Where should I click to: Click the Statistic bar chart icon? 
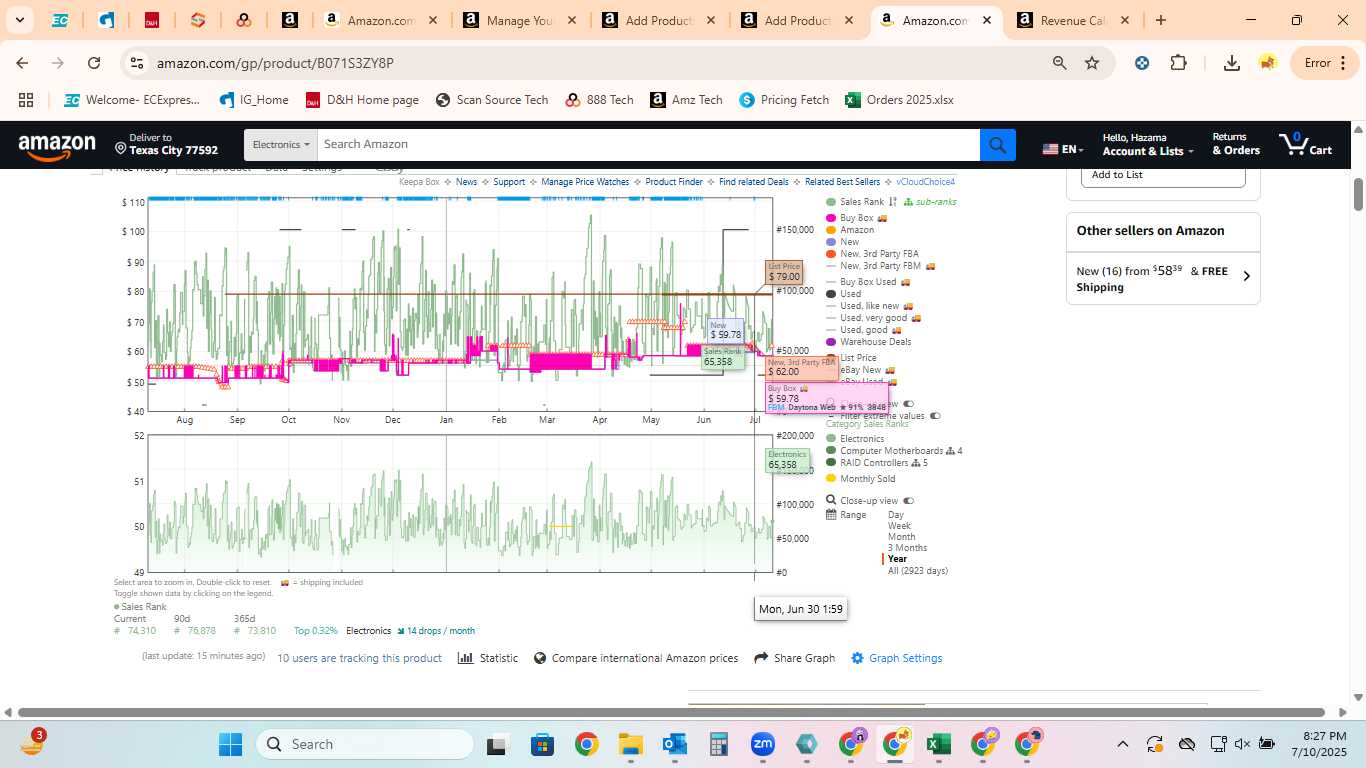465,658
